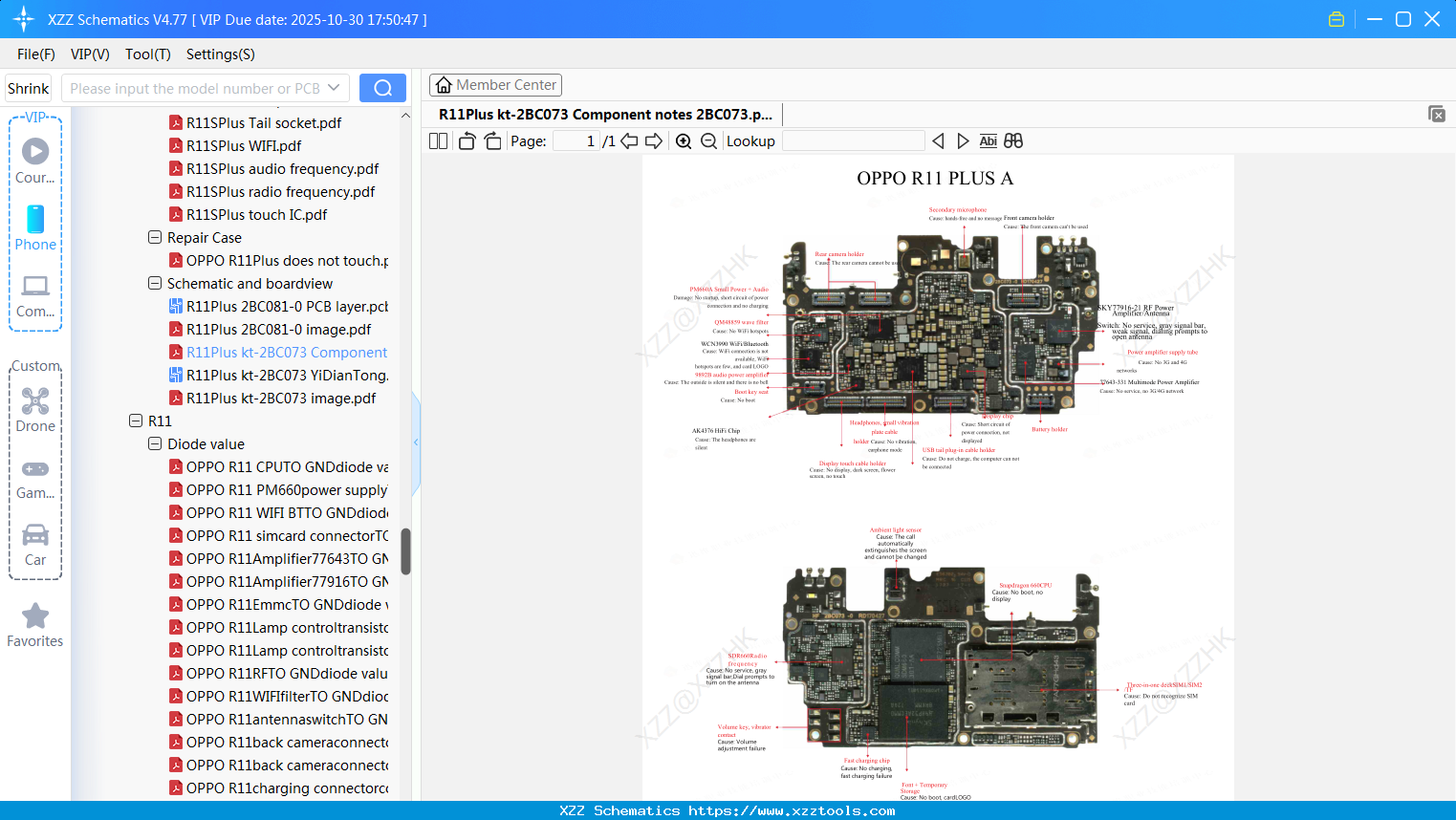Click the Member Center button
Viewport: 1456px width, 820px height.
[495, 85]
